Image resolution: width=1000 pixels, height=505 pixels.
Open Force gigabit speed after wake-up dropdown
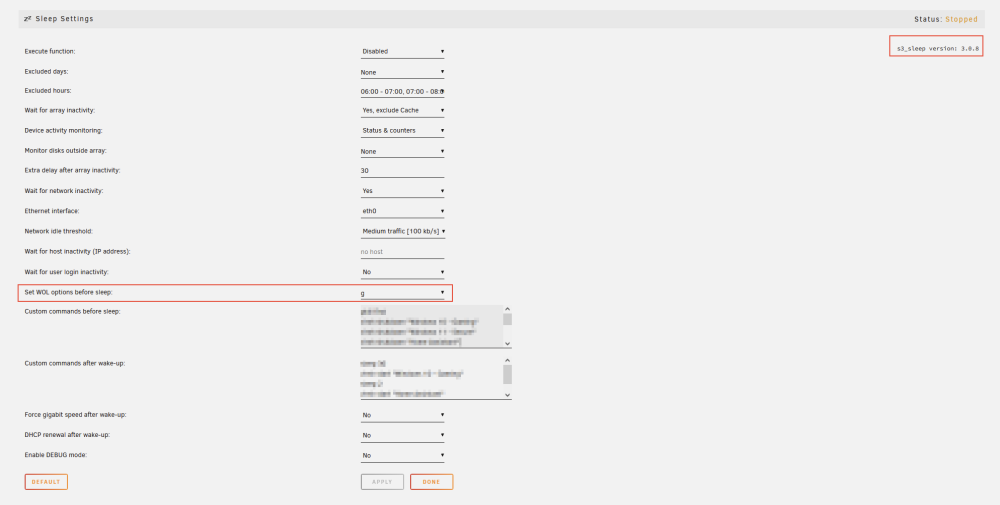pos(402,415)
